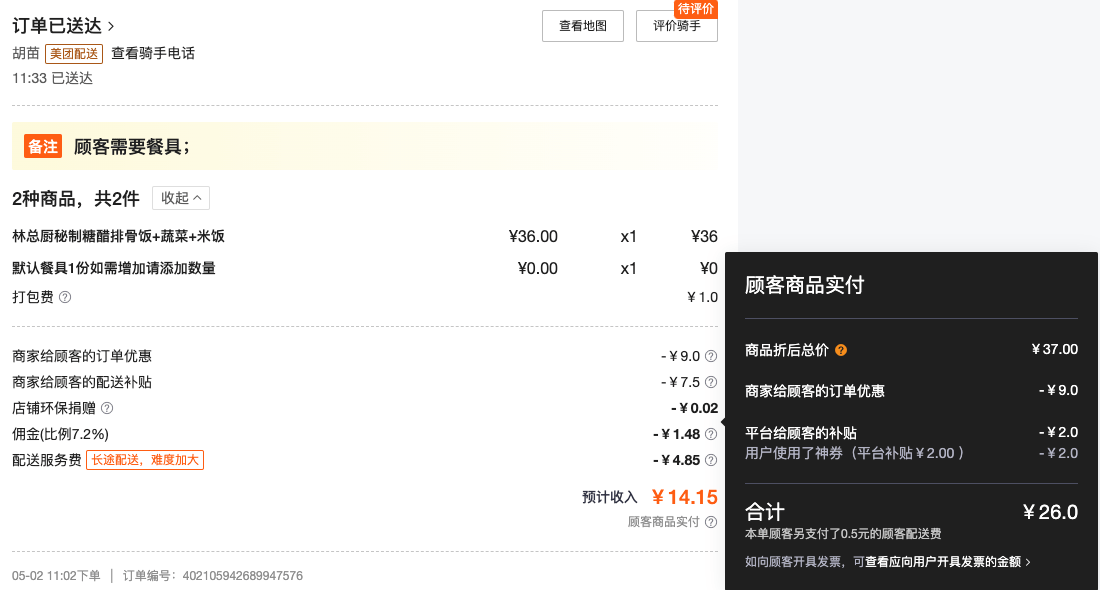Click help icon next to 配送服务费 amount
1100x590 pixels.
click(711, 460)
